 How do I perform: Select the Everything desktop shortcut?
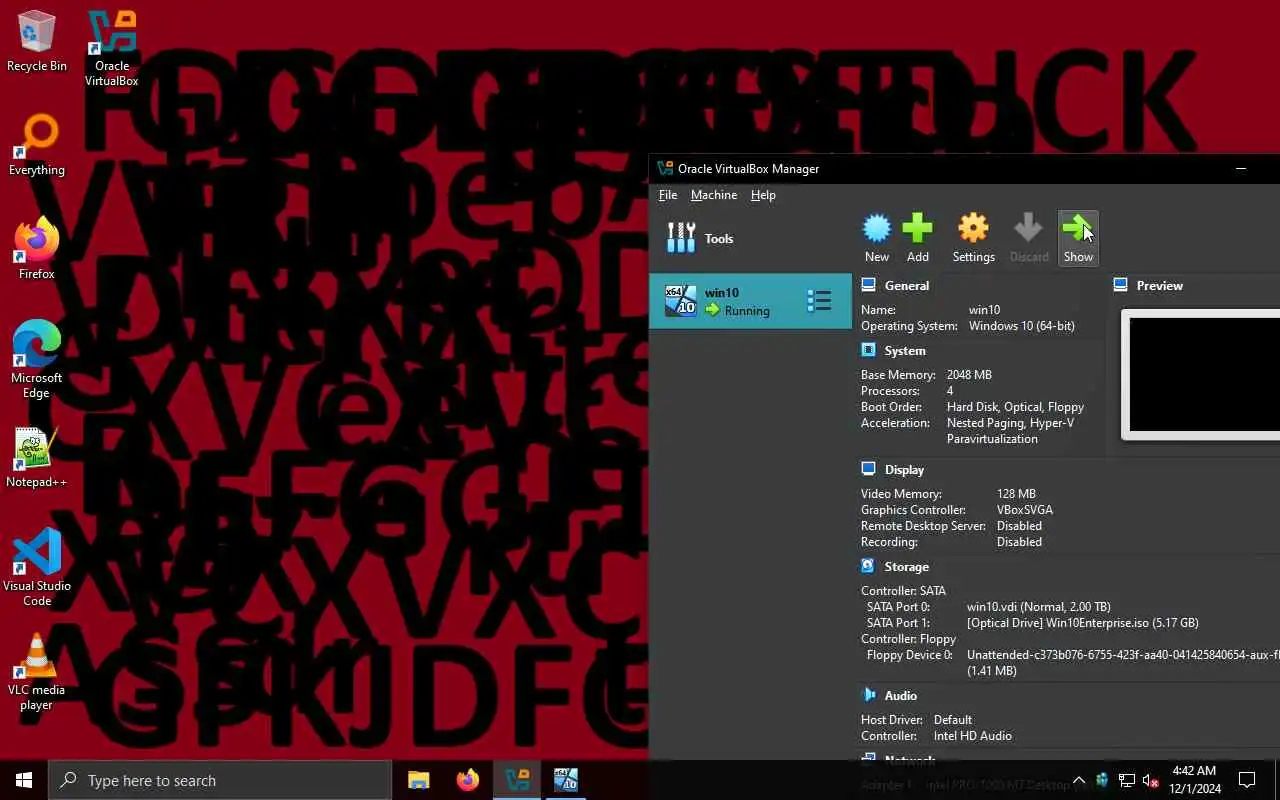point(37,146)
